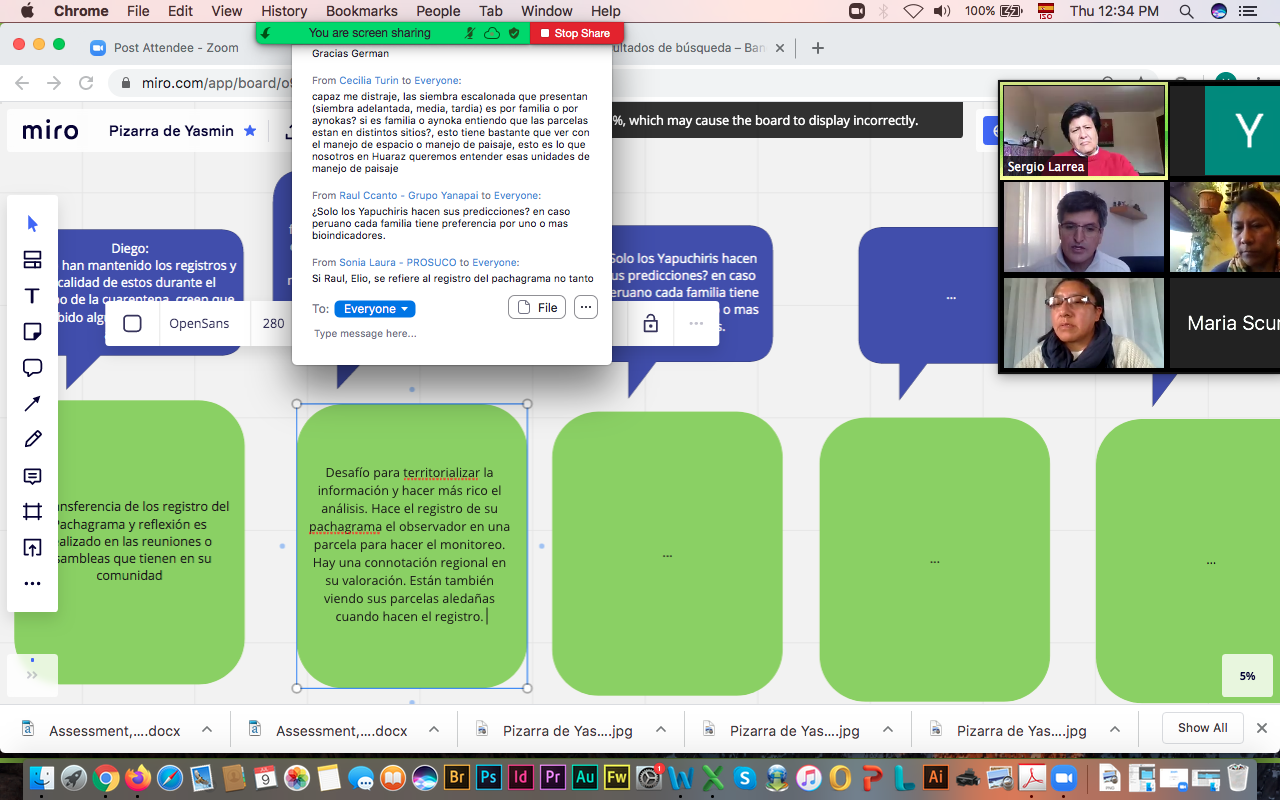Image resolution: width=1280 pixels, height=800 pixels.
Task: Click the 5% zoom level indicator
Action: click(1247, 676)
